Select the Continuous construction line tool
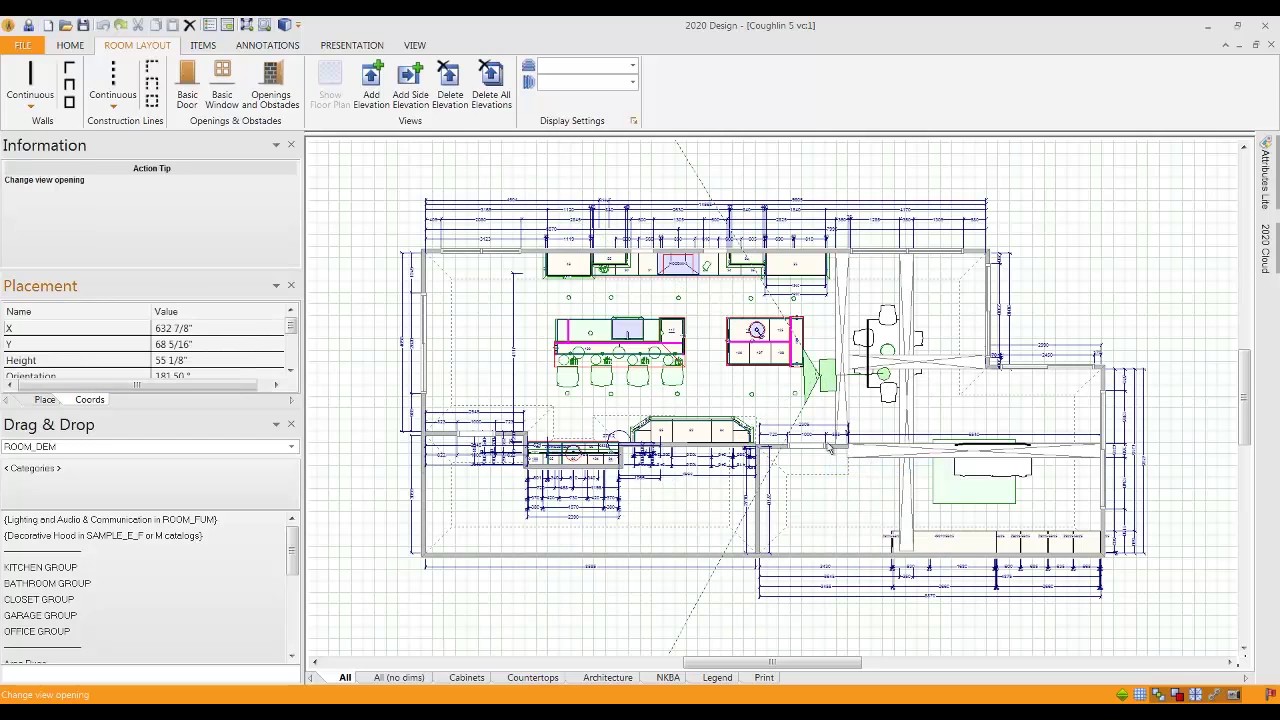Screen dimensions: 1280x720 (x=113, y=80)
